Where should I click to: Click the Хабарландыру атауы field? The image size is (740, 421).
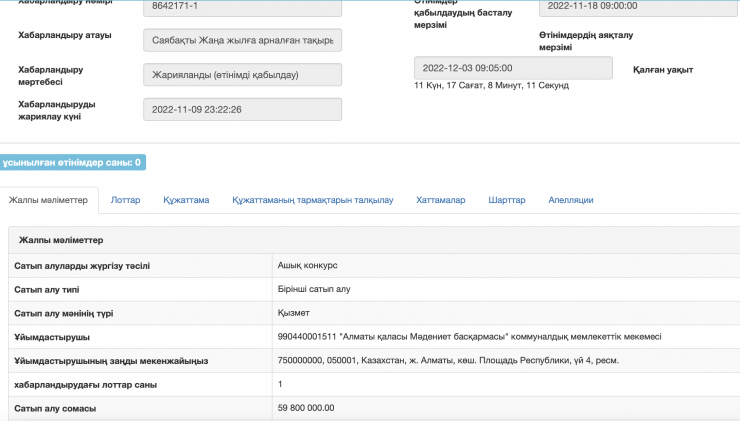(x=242, y=40)
